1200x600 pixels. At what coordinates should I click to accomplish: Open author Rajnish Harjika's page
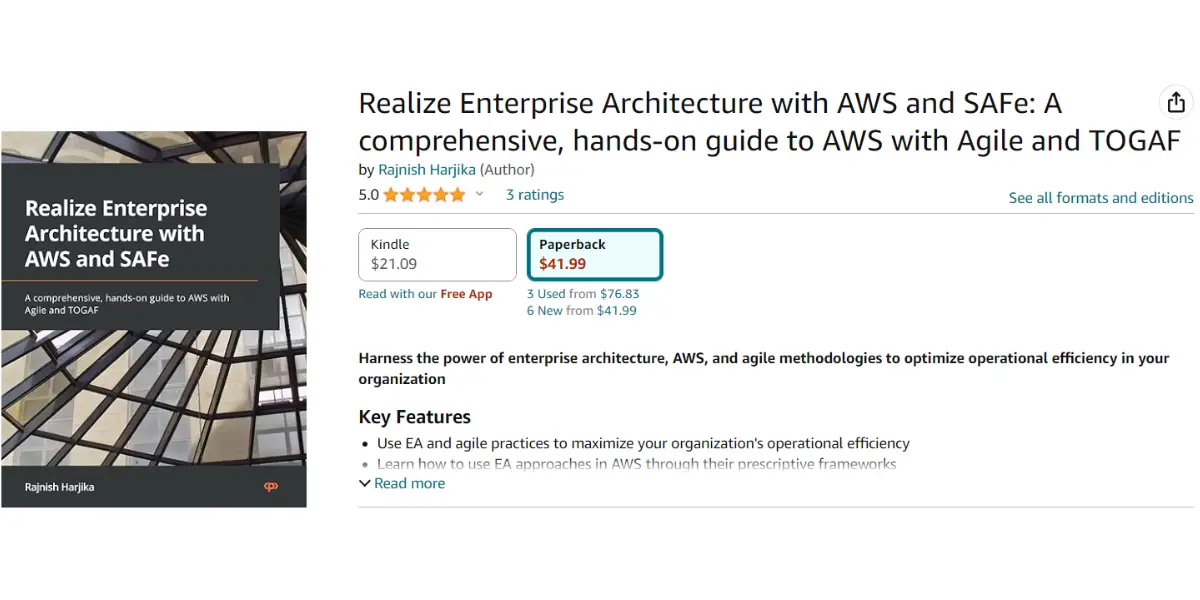(x=427, y=169)
